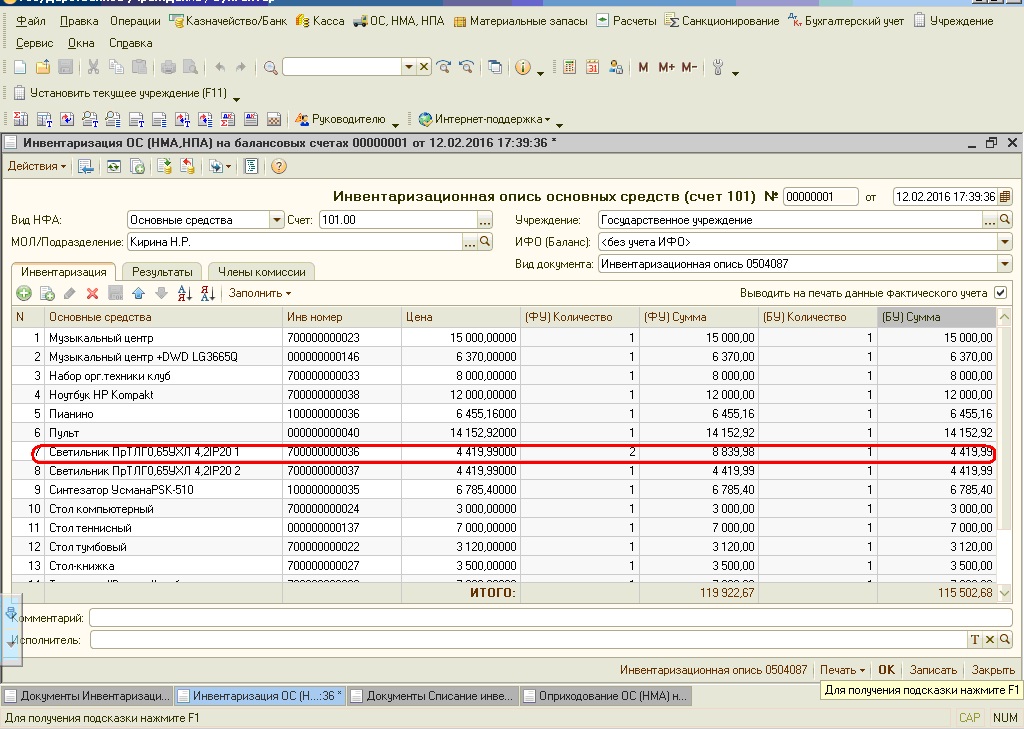This screenshot has width=1024, height=729.
Task: Open the Заполнить dropdown menu
Action: tap(259, 293)
